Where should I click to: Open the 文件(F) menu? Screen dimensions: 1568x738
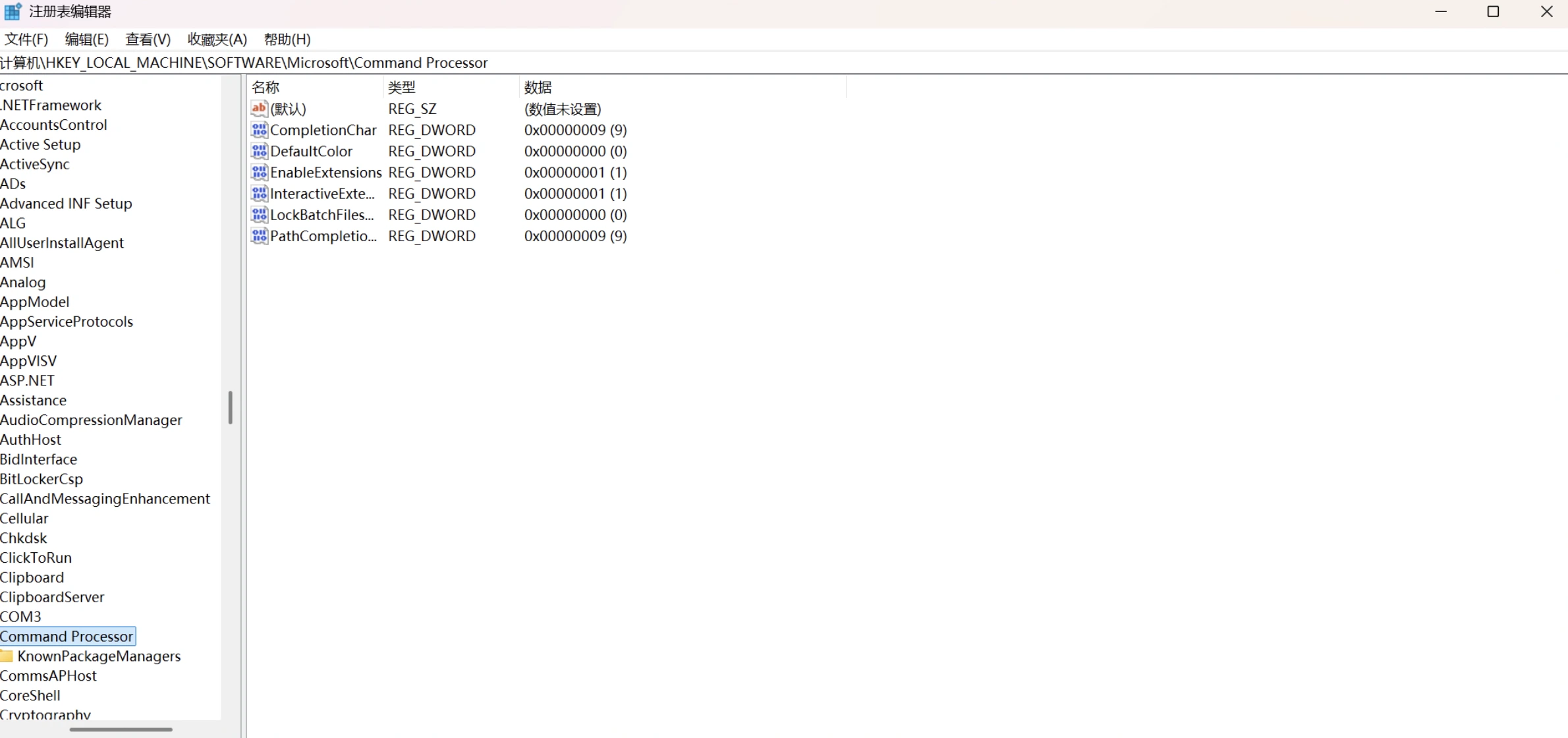coord(26,40)
